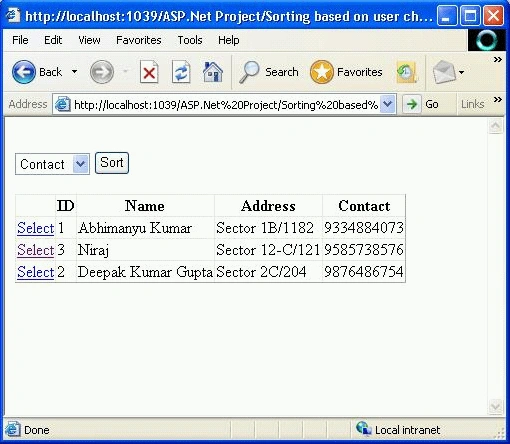Click cell Deepak Kumar Gupta
The image size is (510, 444).
[145, 272]
